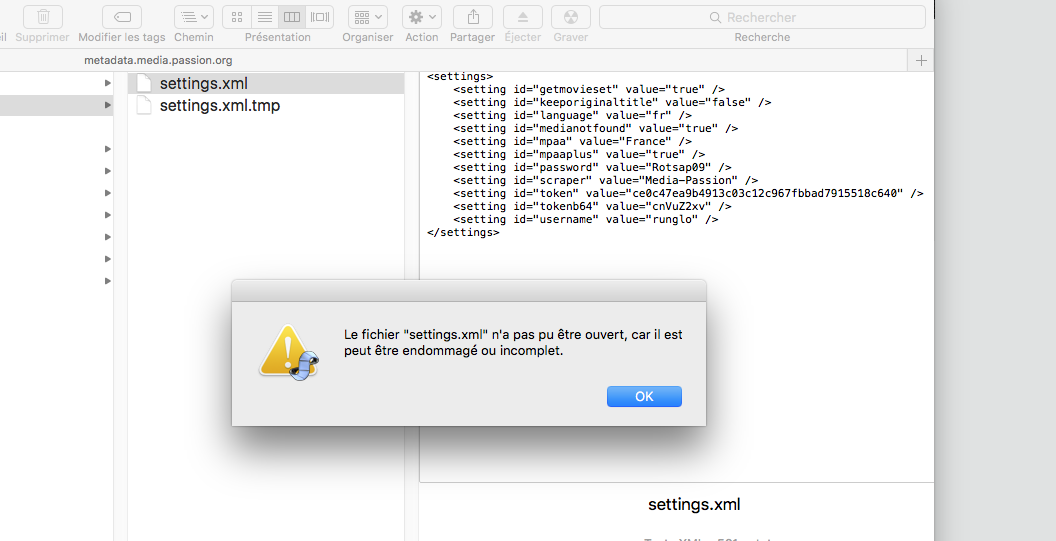The image size is (1056, 541).
Task: Click the warning icon in the dialog
Action: [x=289, y=352]
